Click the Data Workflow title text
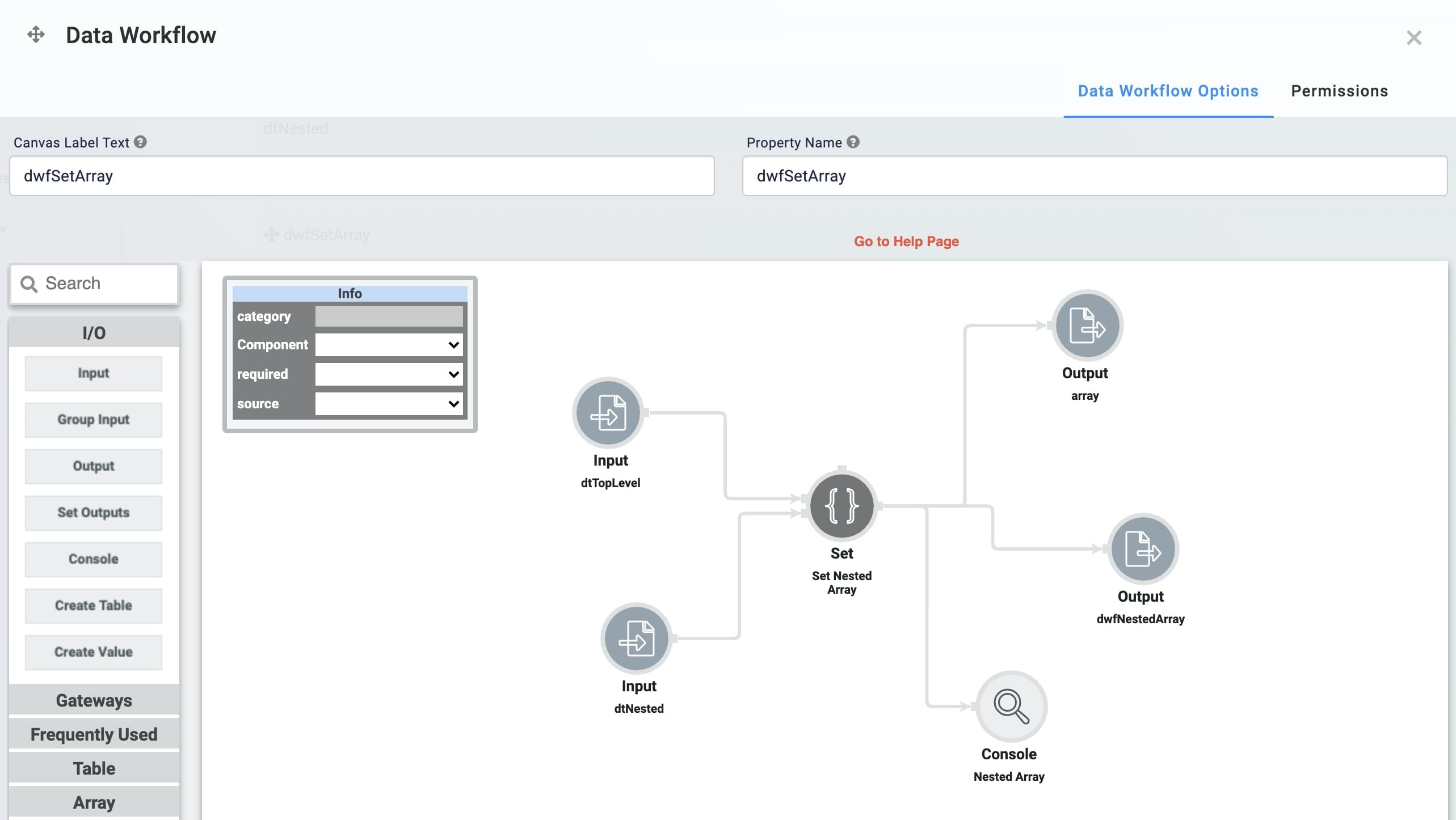The height and width of the screenshot is (820, 1456). pyautogui.click(x=141, y=35)
